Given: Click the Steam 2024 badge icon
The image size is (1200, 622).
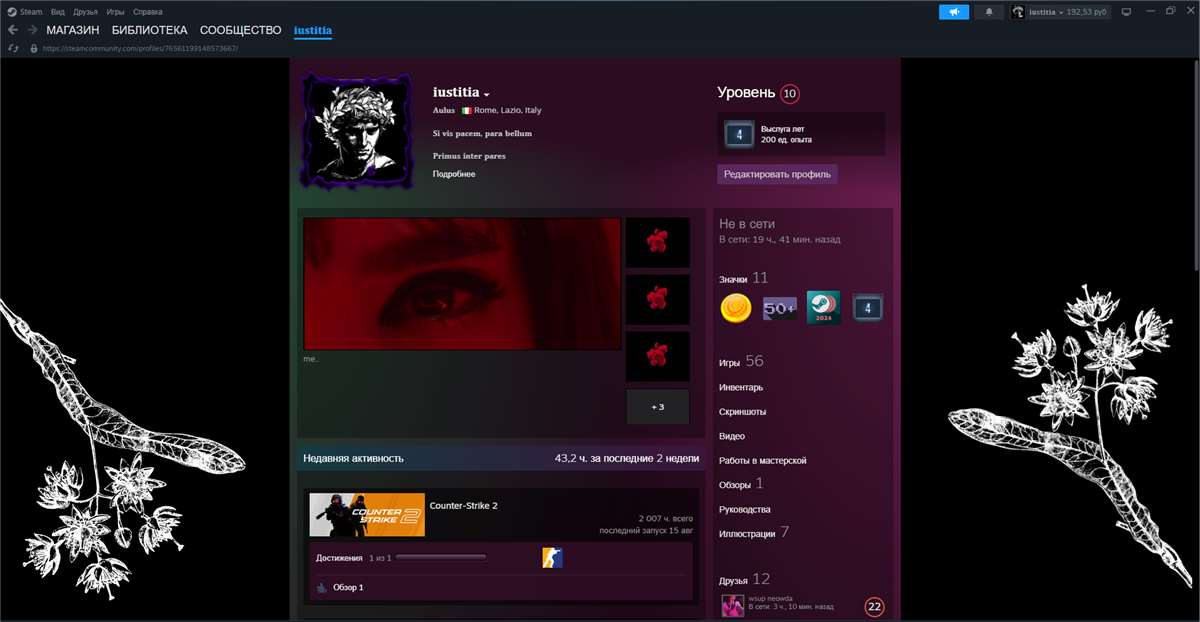Looking at the screenshot, I should coord(823,308).
